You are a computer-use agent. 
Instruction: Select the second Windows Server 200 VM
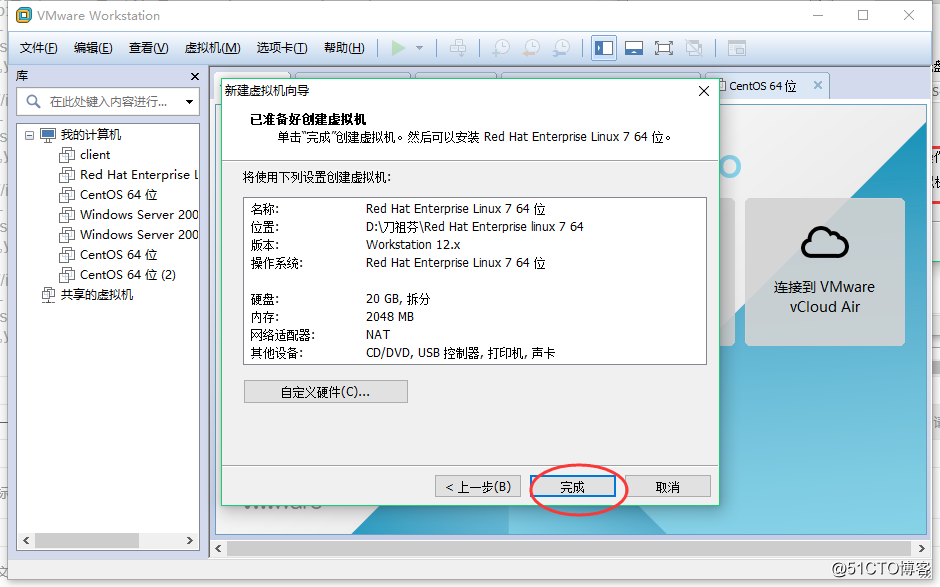[138, 234]
